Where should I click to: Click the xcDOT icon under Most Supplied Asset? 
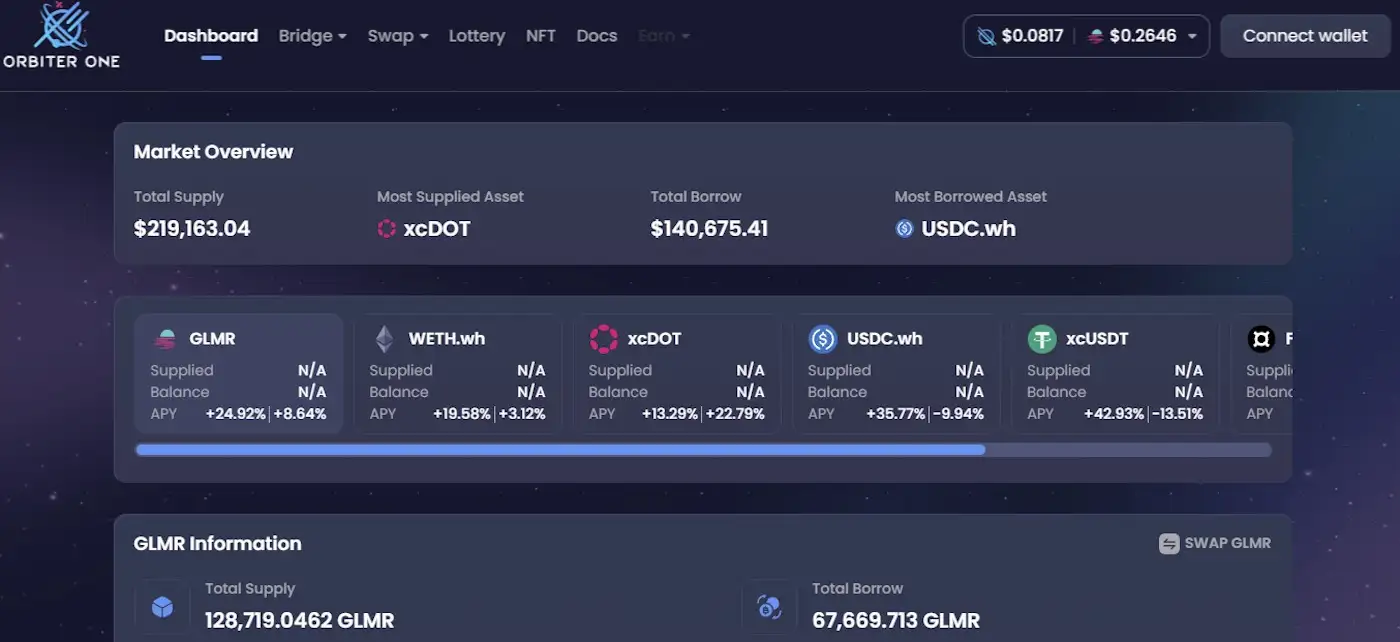387,229
